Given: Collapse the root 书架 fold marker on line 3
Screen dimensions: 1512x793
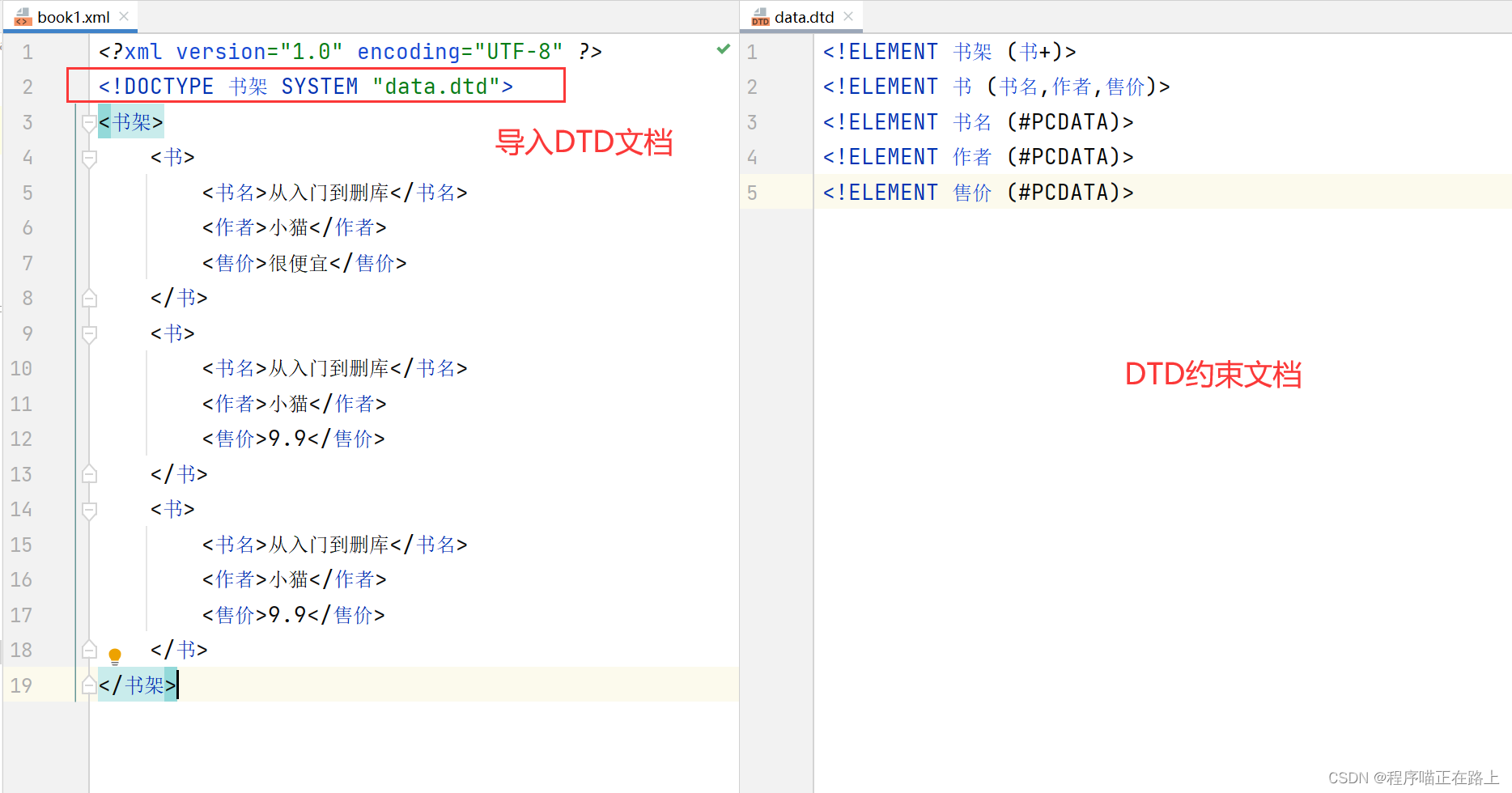Looking at the screenshot, I should 89,123.
